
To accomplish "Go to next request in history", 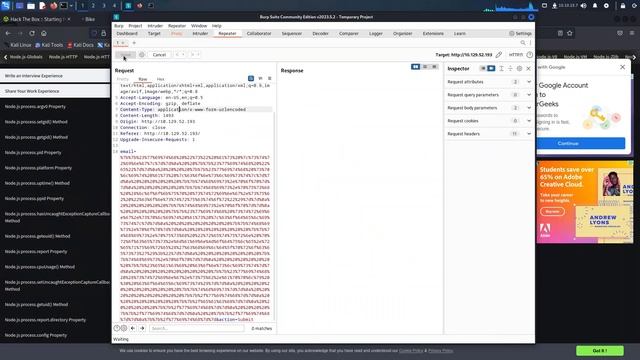I will (x=193, y=54).
